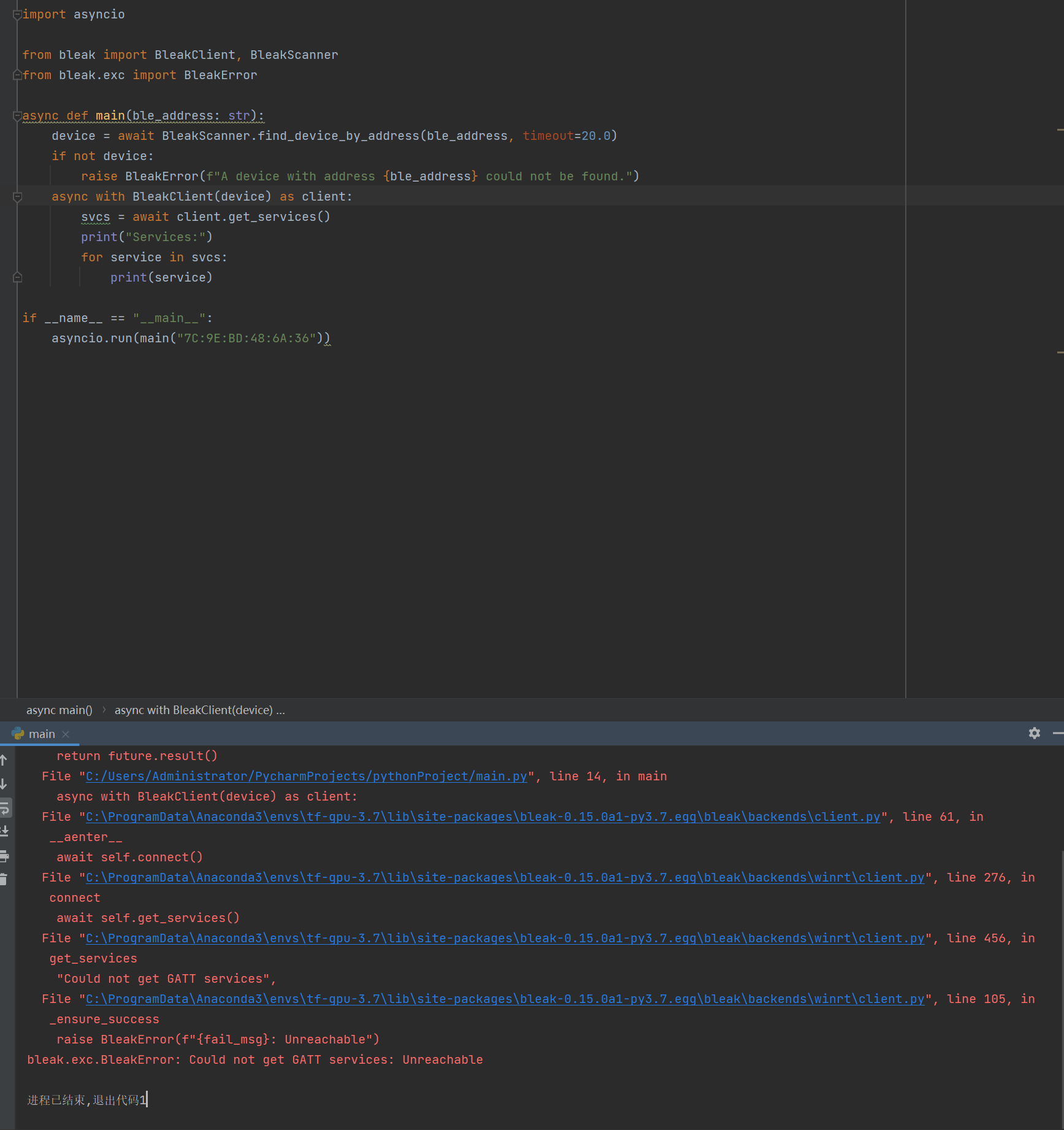Image resolution: width=1064 pixels, height=1130 pixels.
Task: Click the raise BleakError Unreachable console line
Action: click(x=218, y=1039)
